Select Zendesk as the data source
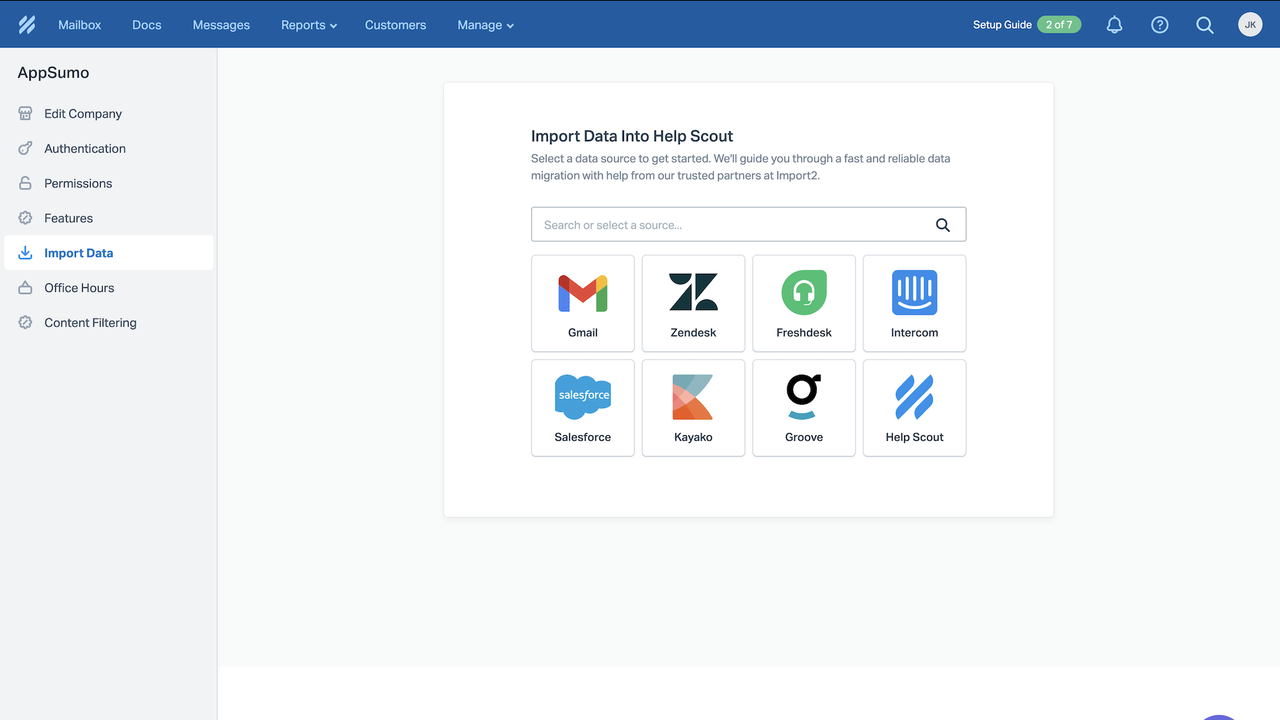 click(693, 303)
